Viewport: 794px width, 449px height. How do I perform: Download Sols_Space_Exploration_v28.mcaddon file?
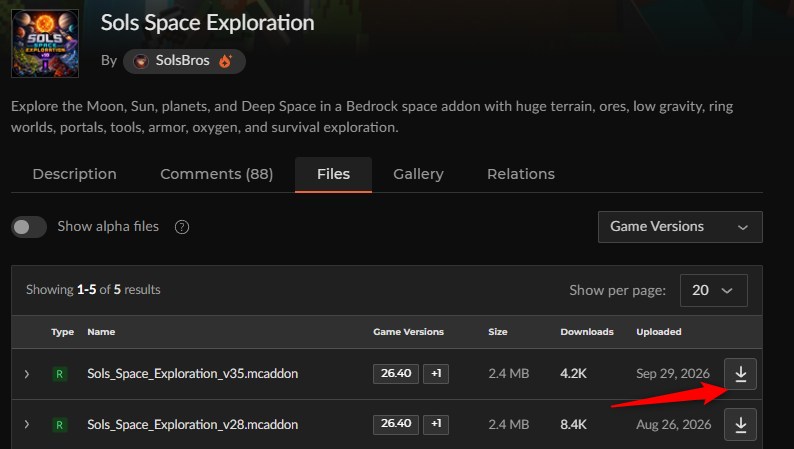(x=740, y=424)
